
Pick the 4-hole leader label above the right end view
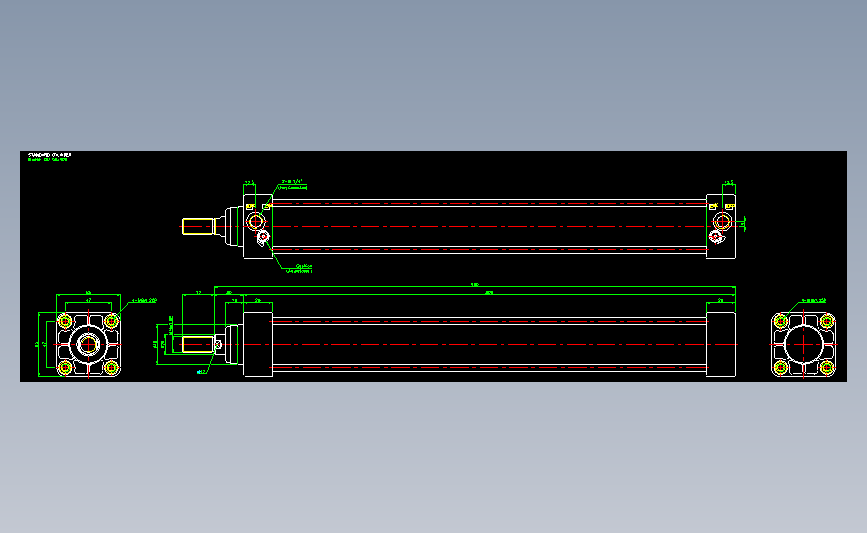tap(814, 301)
